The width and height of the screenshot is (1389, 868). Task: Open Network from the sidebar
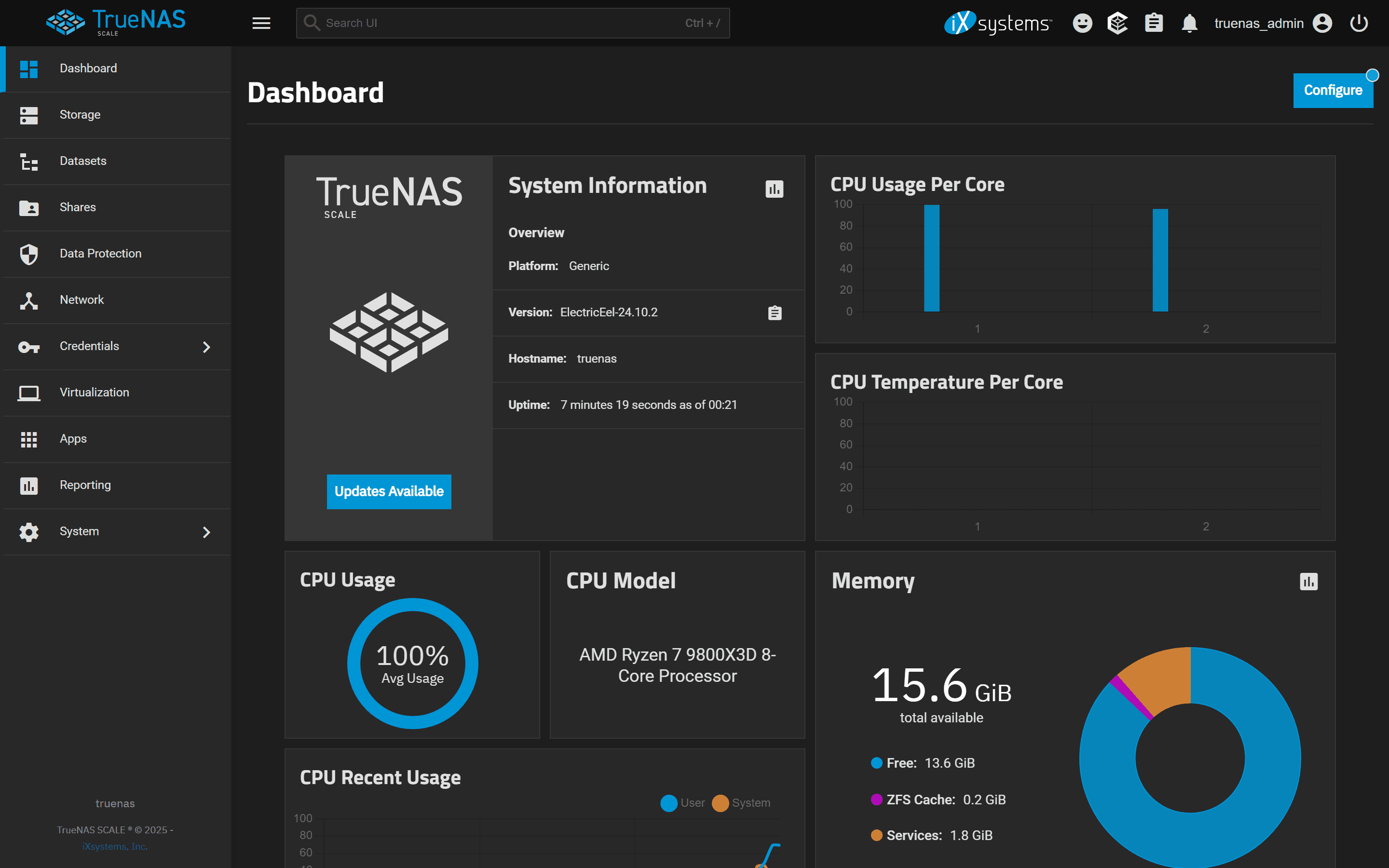click(x=115, y=300)
